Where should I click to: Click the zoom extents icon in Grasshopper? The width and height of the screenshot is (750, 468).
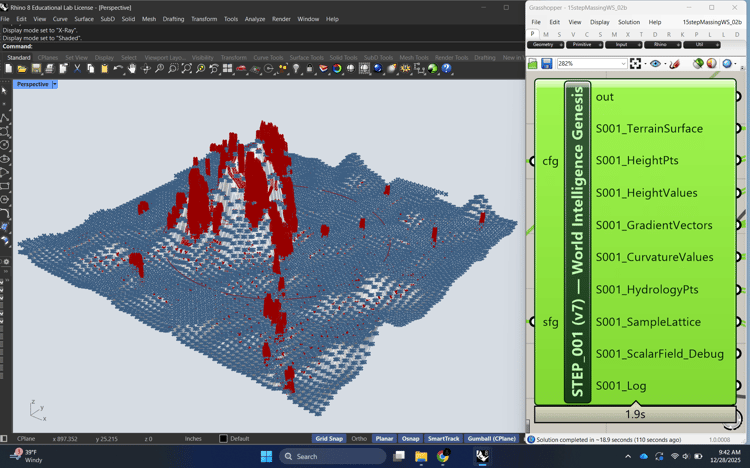(x=636, y=64)
